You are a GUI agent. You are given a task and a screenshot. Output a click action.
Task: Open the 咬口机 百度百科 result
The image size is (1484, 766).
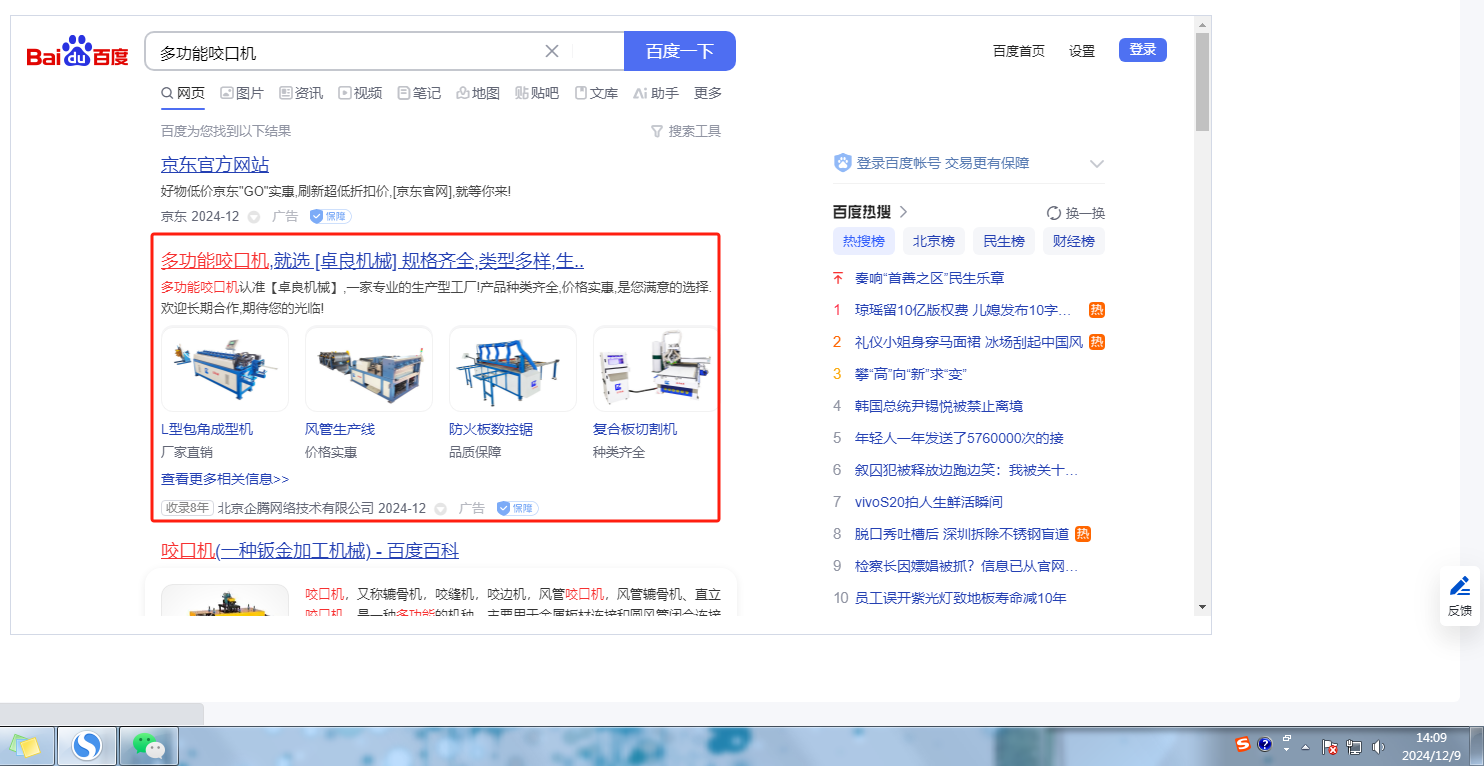pos(310,551)
